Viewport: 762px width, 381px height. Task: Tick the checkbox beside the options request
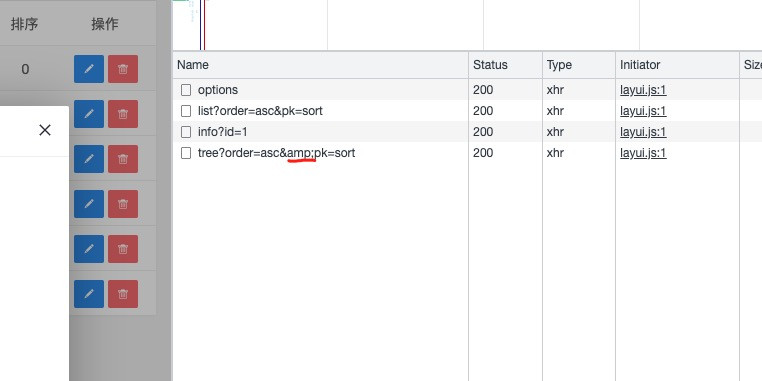point(186,90)
